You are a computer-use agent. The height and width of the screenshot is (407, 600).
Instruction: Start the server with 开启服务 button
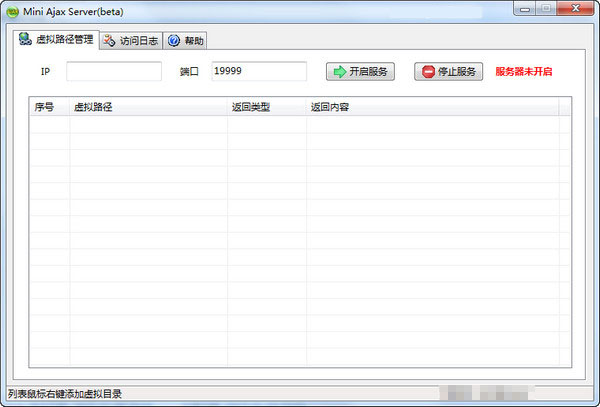click(361, 72)
